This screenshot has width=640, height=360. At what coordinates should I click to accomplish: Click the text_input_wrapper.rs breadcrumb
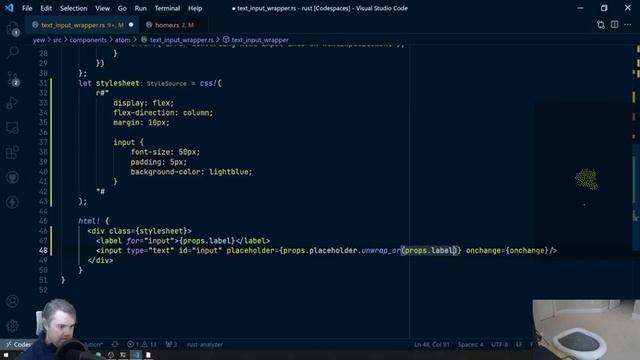(x=177, y=40)
